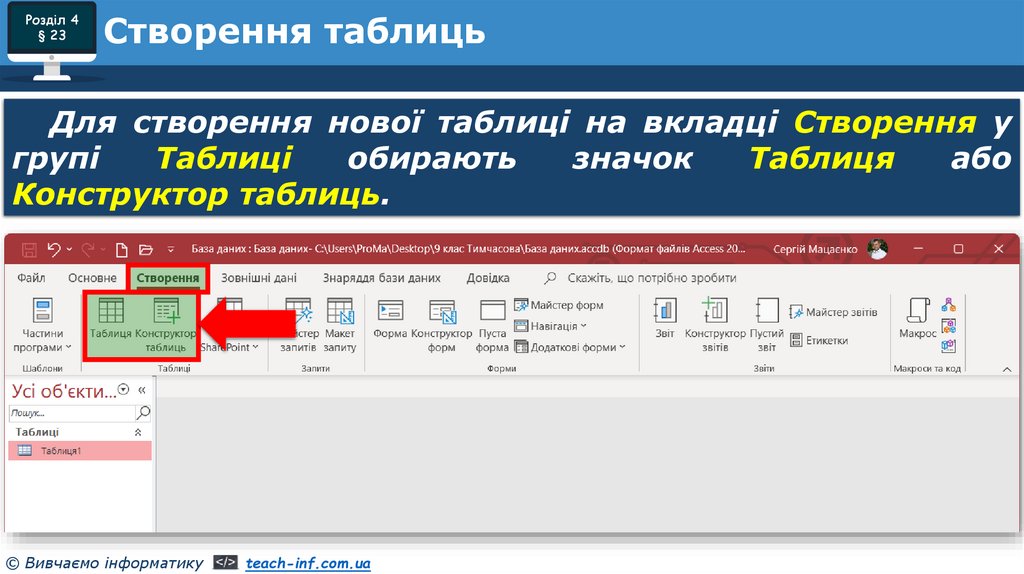Screen dimensions: 1024x574
Task: Collapse the Таблиці group in navigation pane
Action: [138, 432]
